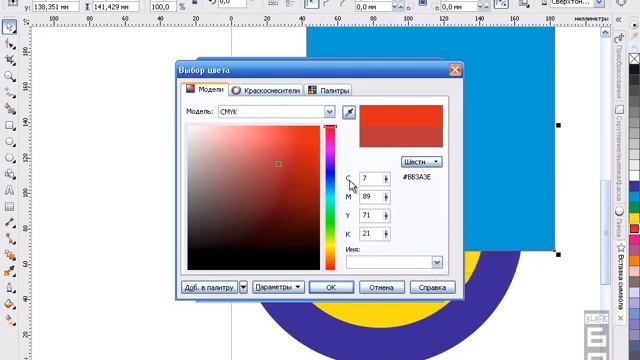Click the vertical rainbow hue slider
640x360 pixels.
[330, 198]
